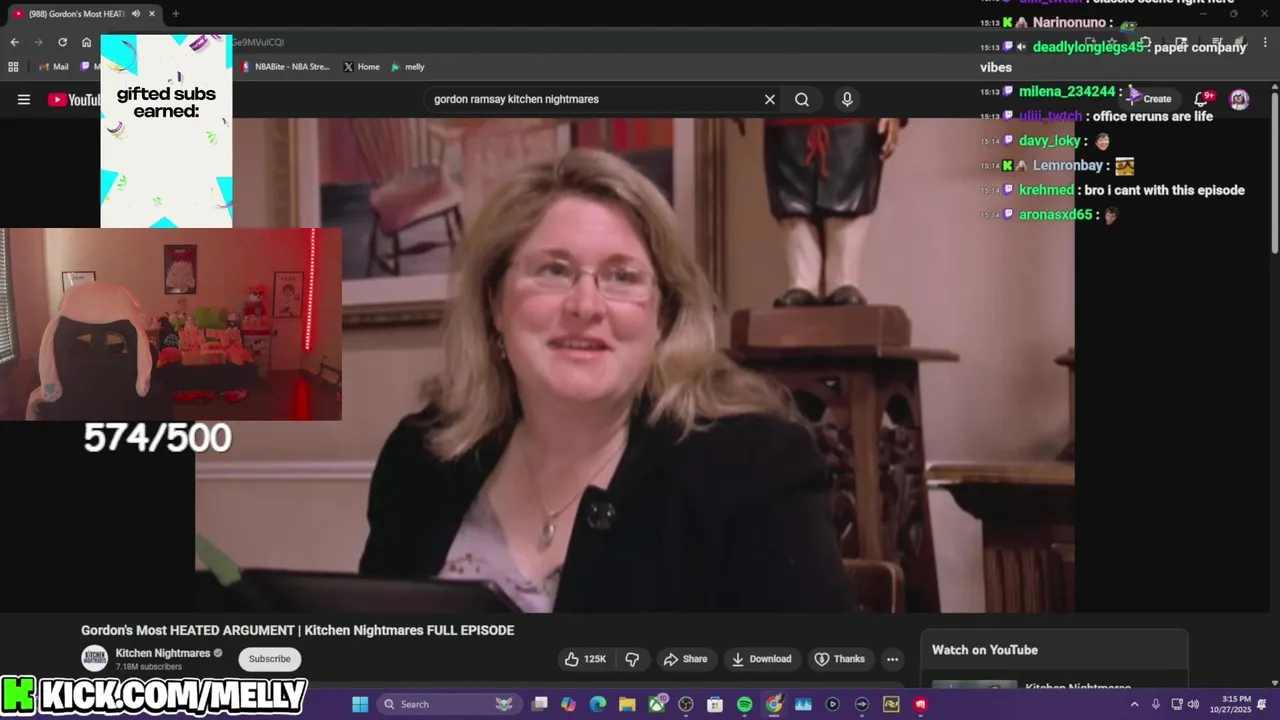1280x720 pixels.
Task: Open the NBABite bookmark
Action: [284, 67]
